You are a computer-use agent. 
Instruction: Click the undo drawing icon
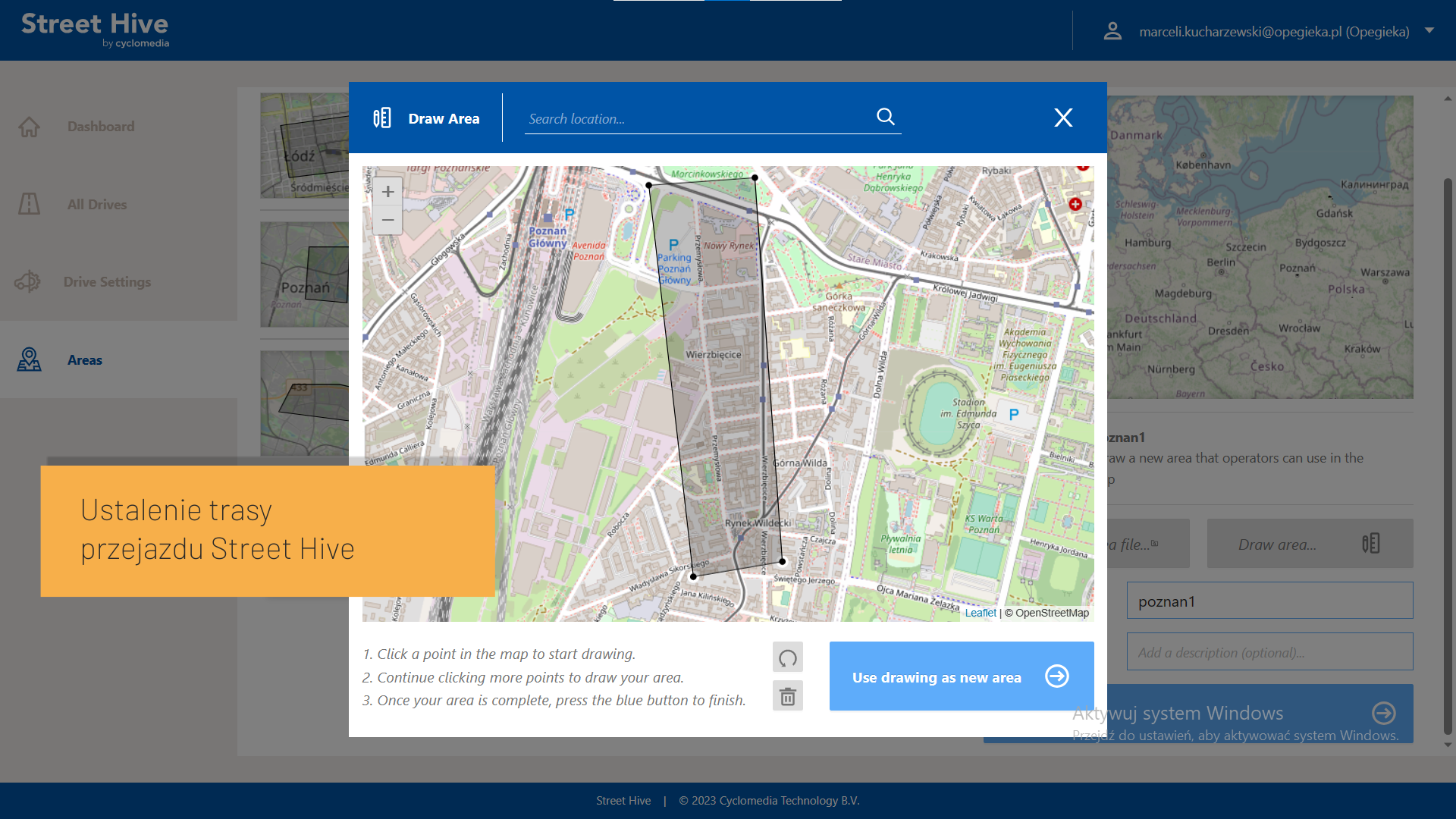point(788,657)
